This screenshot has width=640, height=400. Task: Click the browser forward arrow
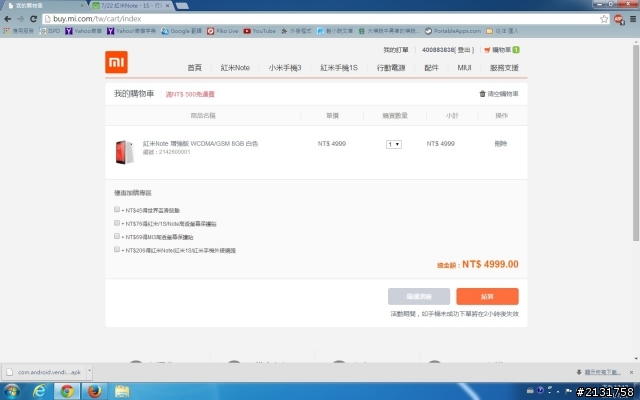pyautogui.click(x=20, y=19)
